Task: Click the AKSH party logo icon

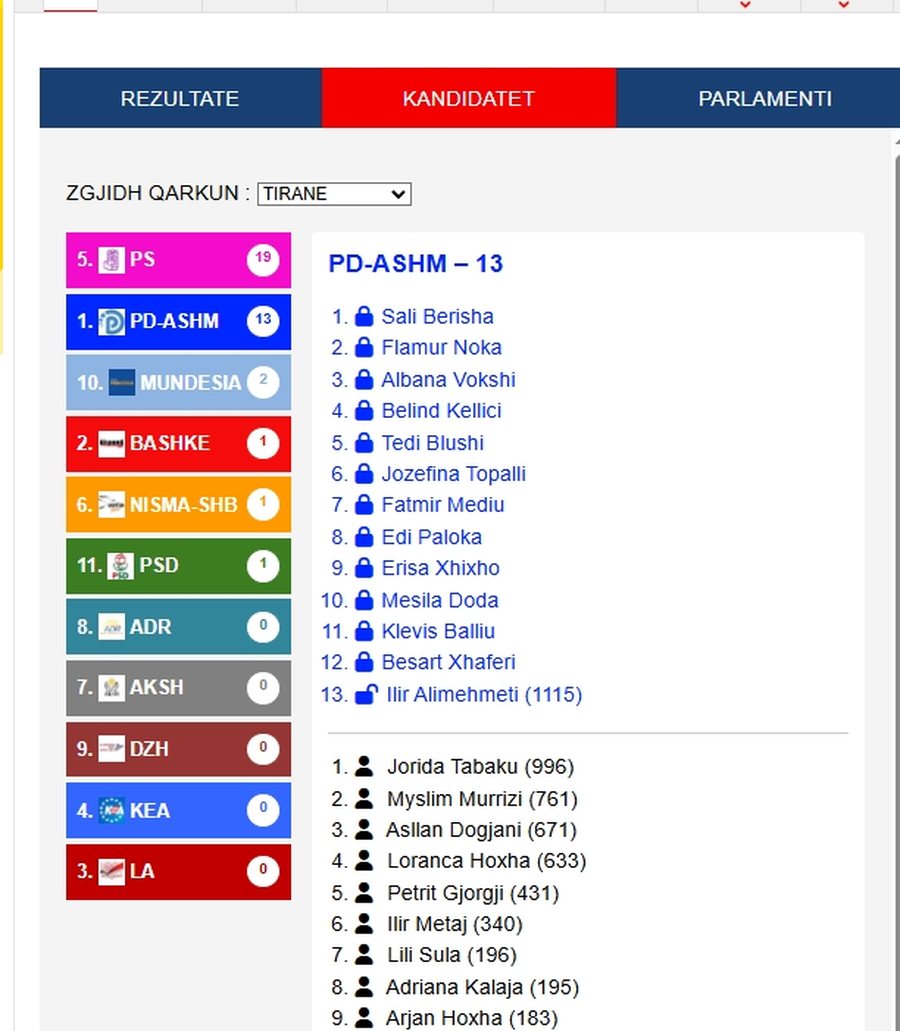Action: [111, 688]
